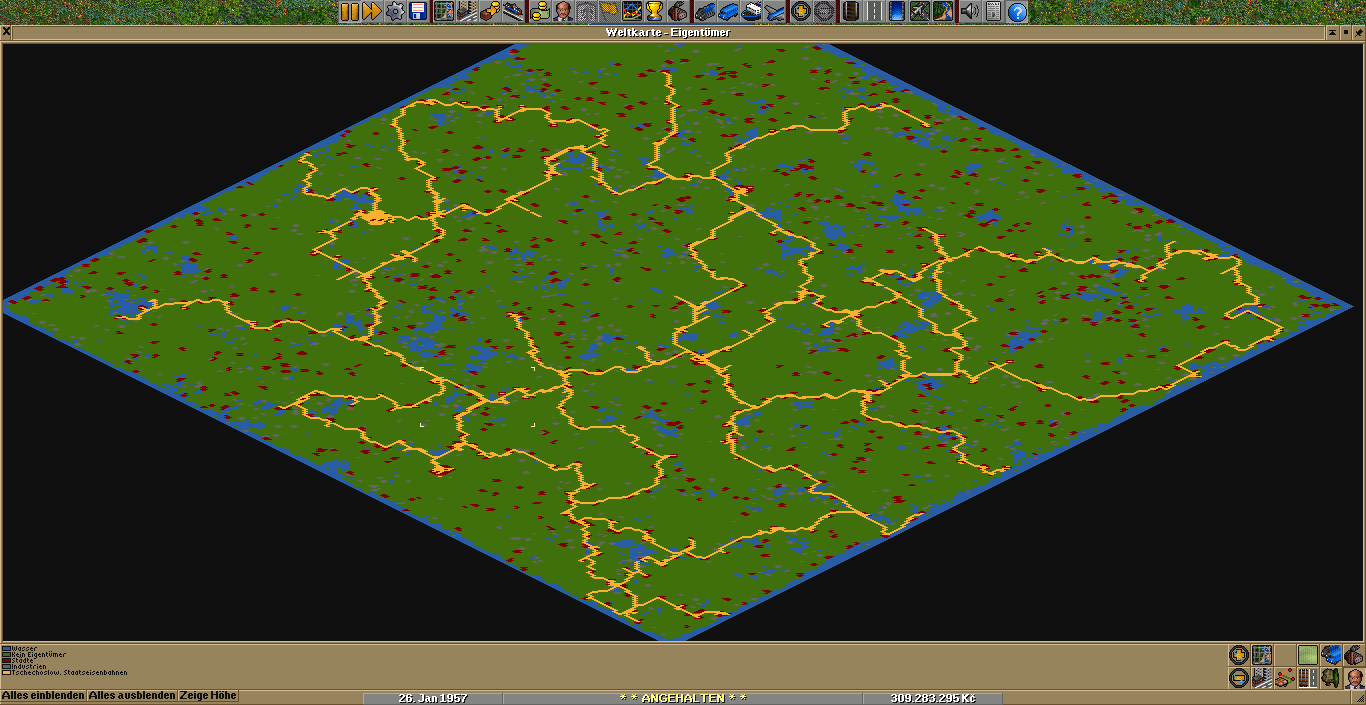Show the ship list icon
The height and width of the screenshot is (705, 1366).
pos(750,12)
